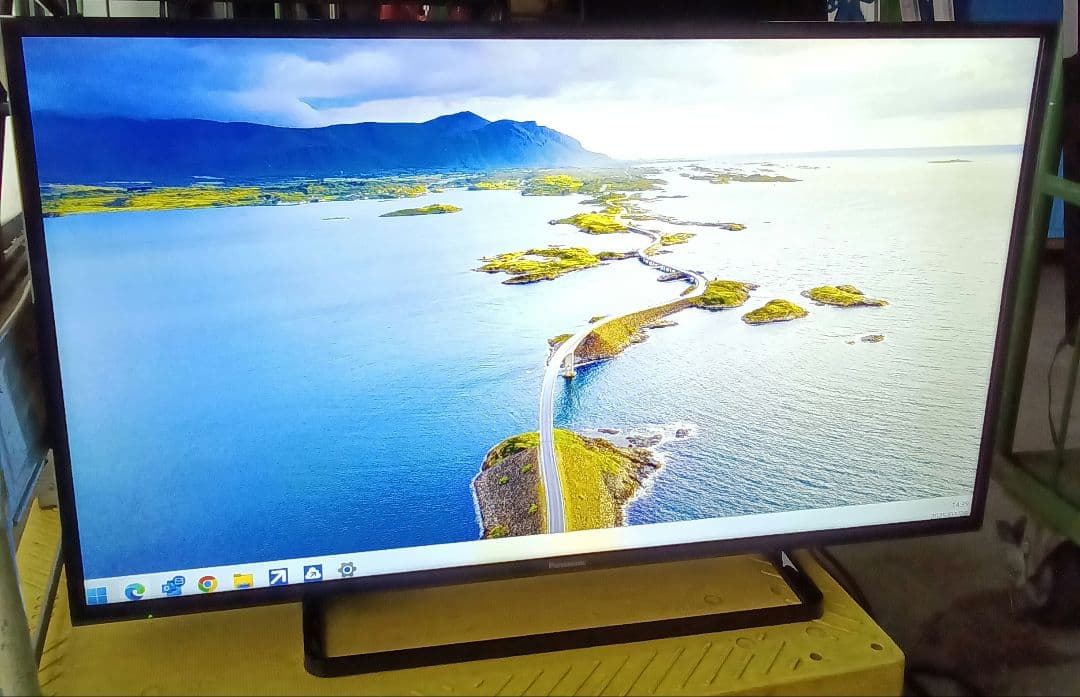Launch Google Chrome from the taskbar

pyautogui.click(x=208, y=584)
